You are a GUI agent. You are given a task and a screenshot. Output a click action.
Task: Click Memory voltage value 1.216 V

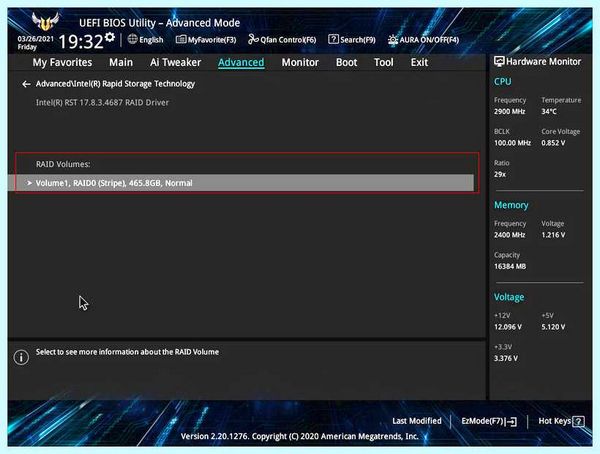click(x=553, y=235)
